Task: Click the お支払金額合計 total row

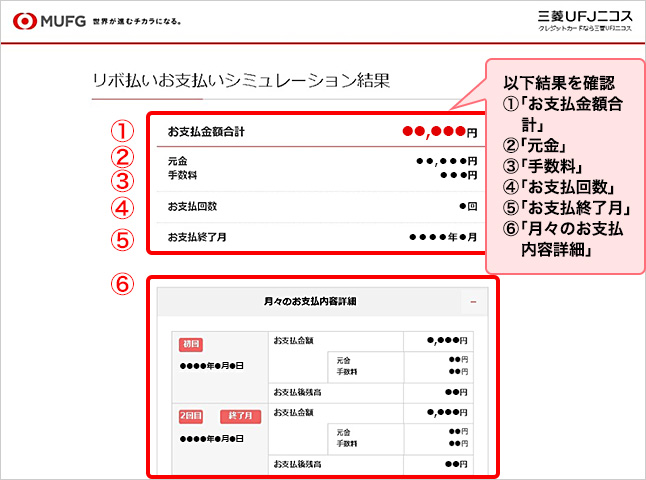Action: 320,131
